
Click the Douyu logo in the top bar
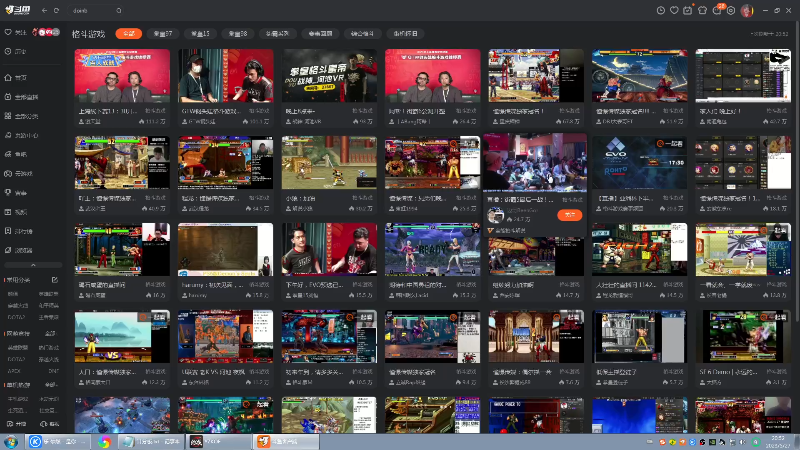click(17, 10)
